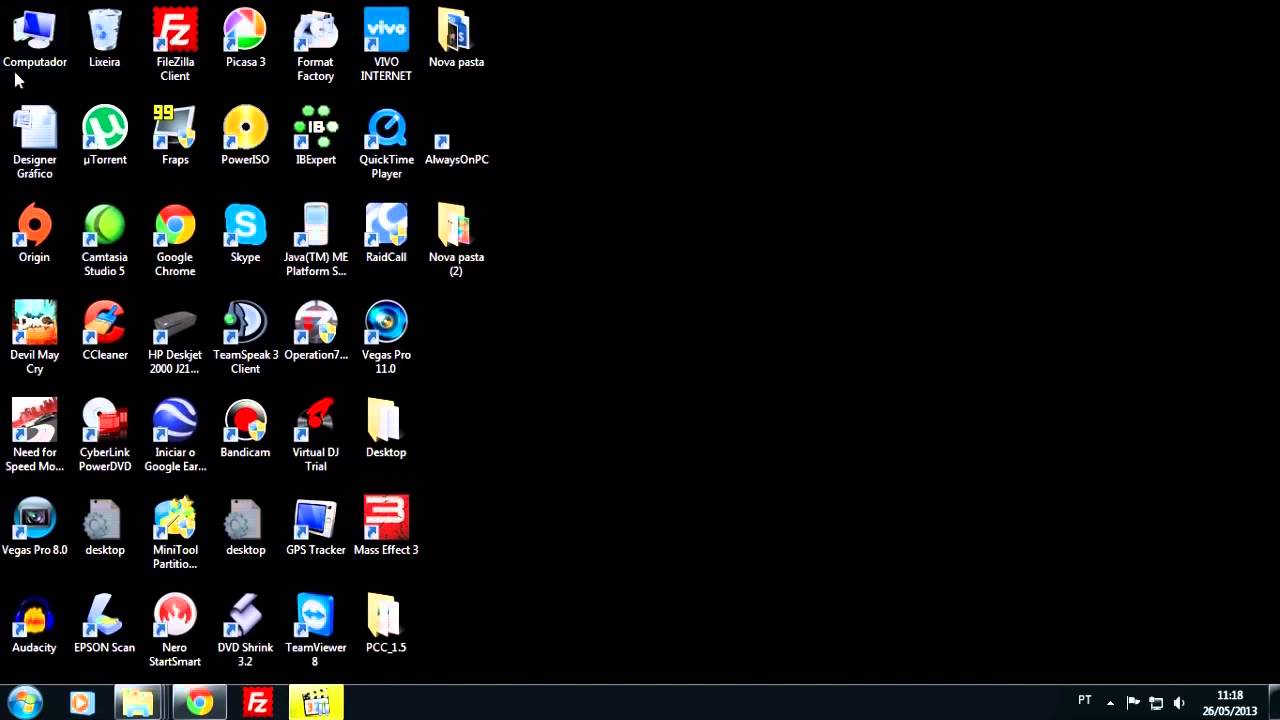
Task: Open the Action Center flag icon
Action: click(1133, 703)
